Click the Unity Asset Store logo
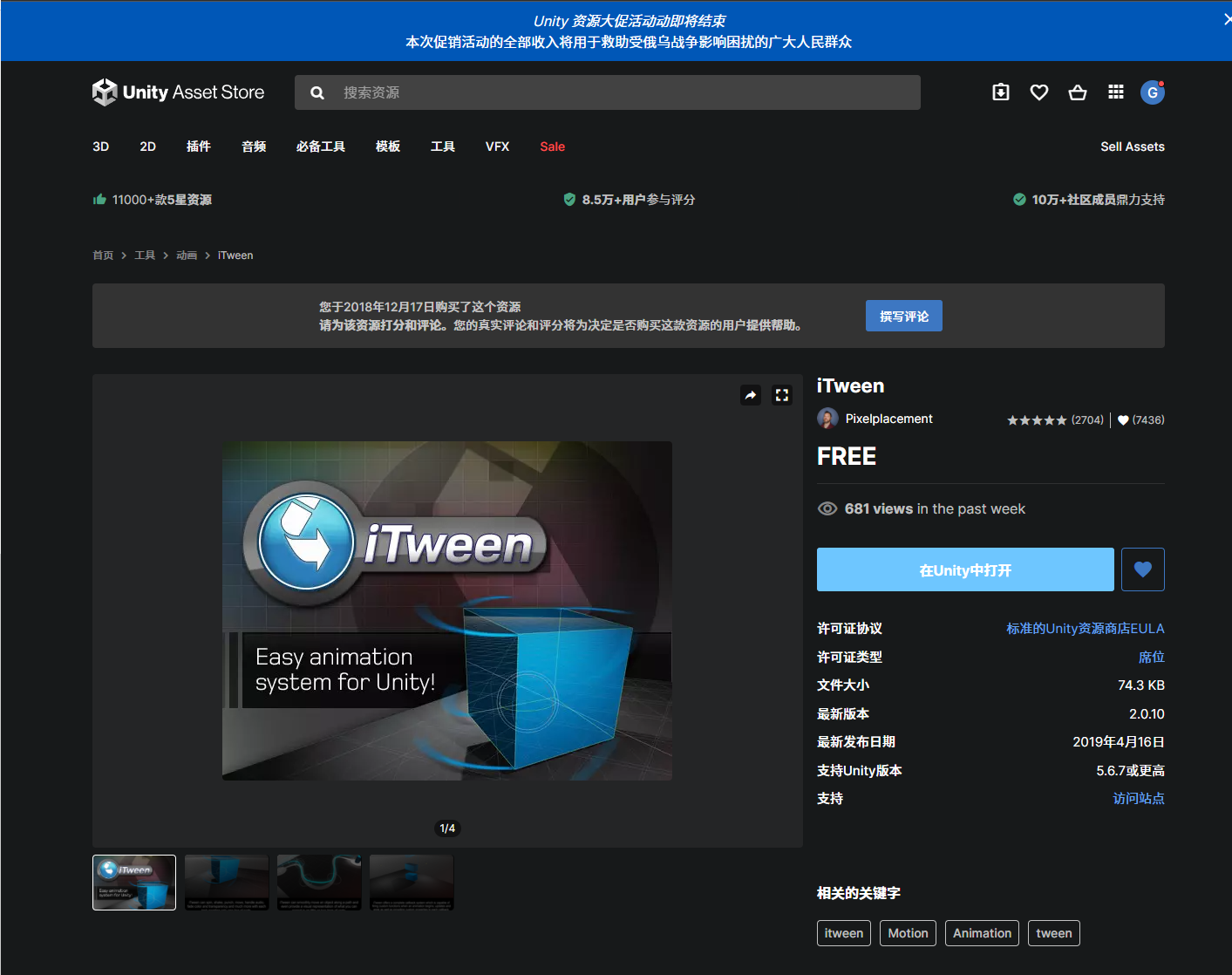The width and height of the screenshot is (1232, 975). 178,92
